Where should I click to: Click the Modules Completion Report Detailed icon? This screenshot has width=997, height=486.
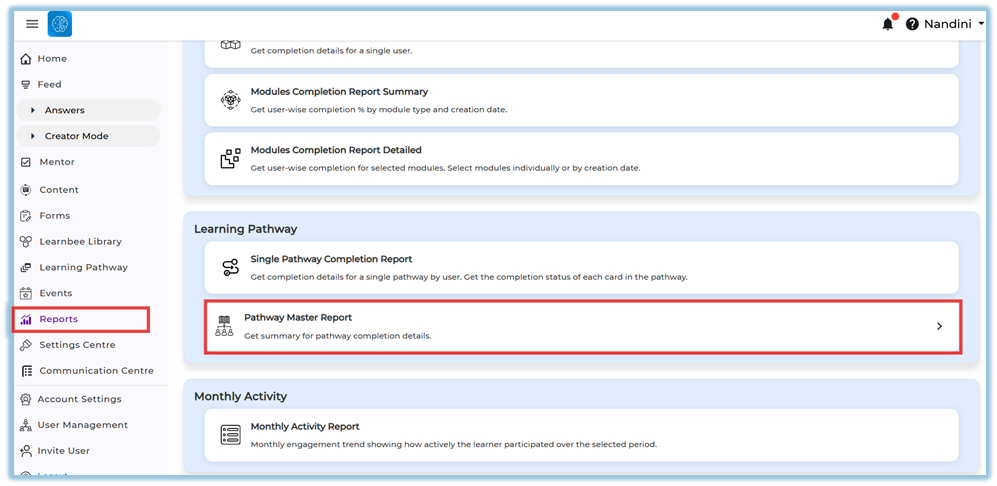230,159
